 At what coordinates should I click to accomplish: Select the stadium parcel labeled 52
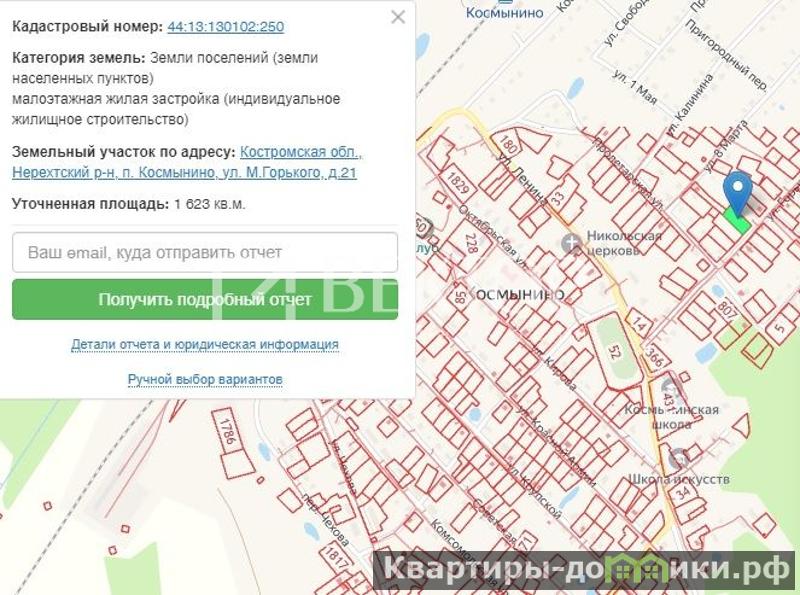click(x=618, y=350)
